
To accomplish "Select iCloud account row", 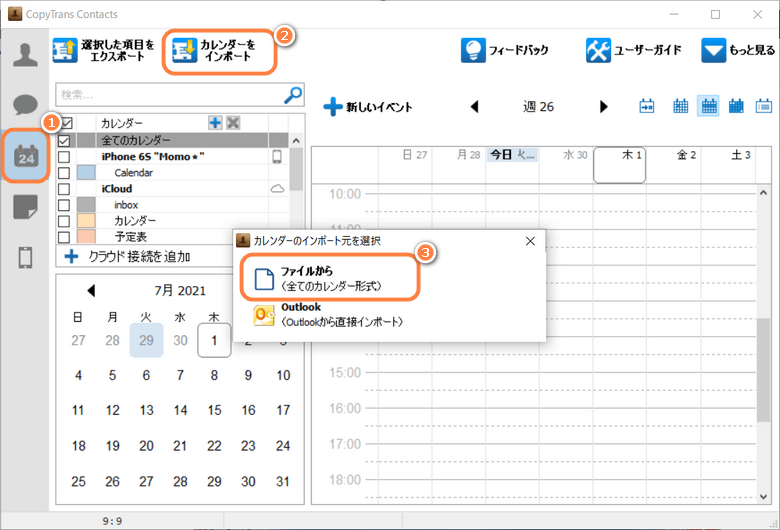I will pos(173,189).
